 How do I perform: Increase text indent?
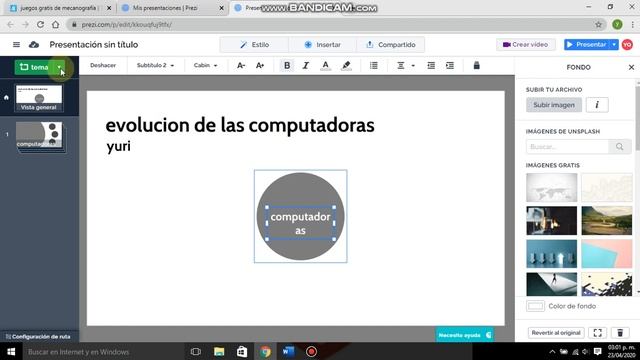pos(450,65)
